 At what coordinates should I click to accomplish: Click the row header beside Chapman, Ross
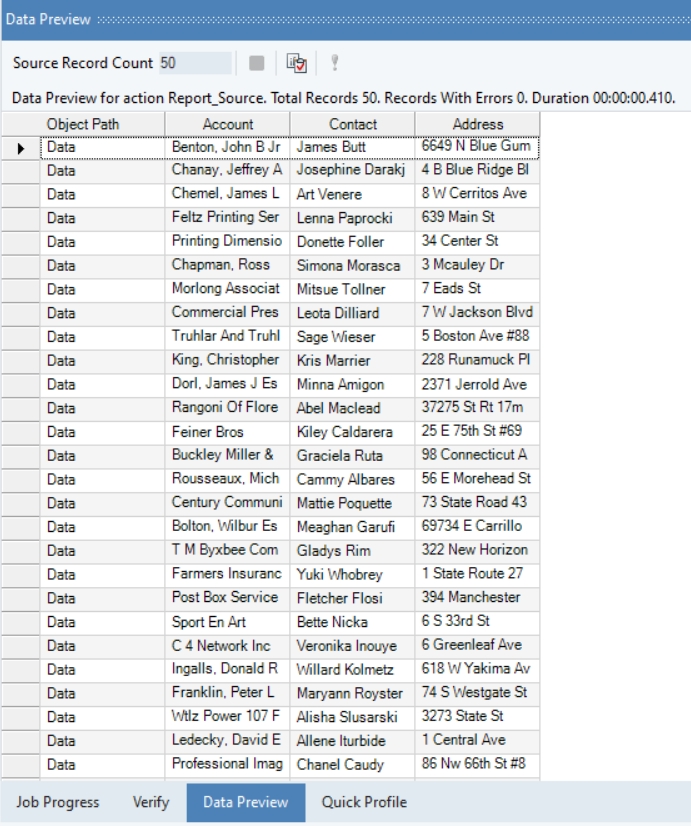pyautogui.click(x=21, y=266)
